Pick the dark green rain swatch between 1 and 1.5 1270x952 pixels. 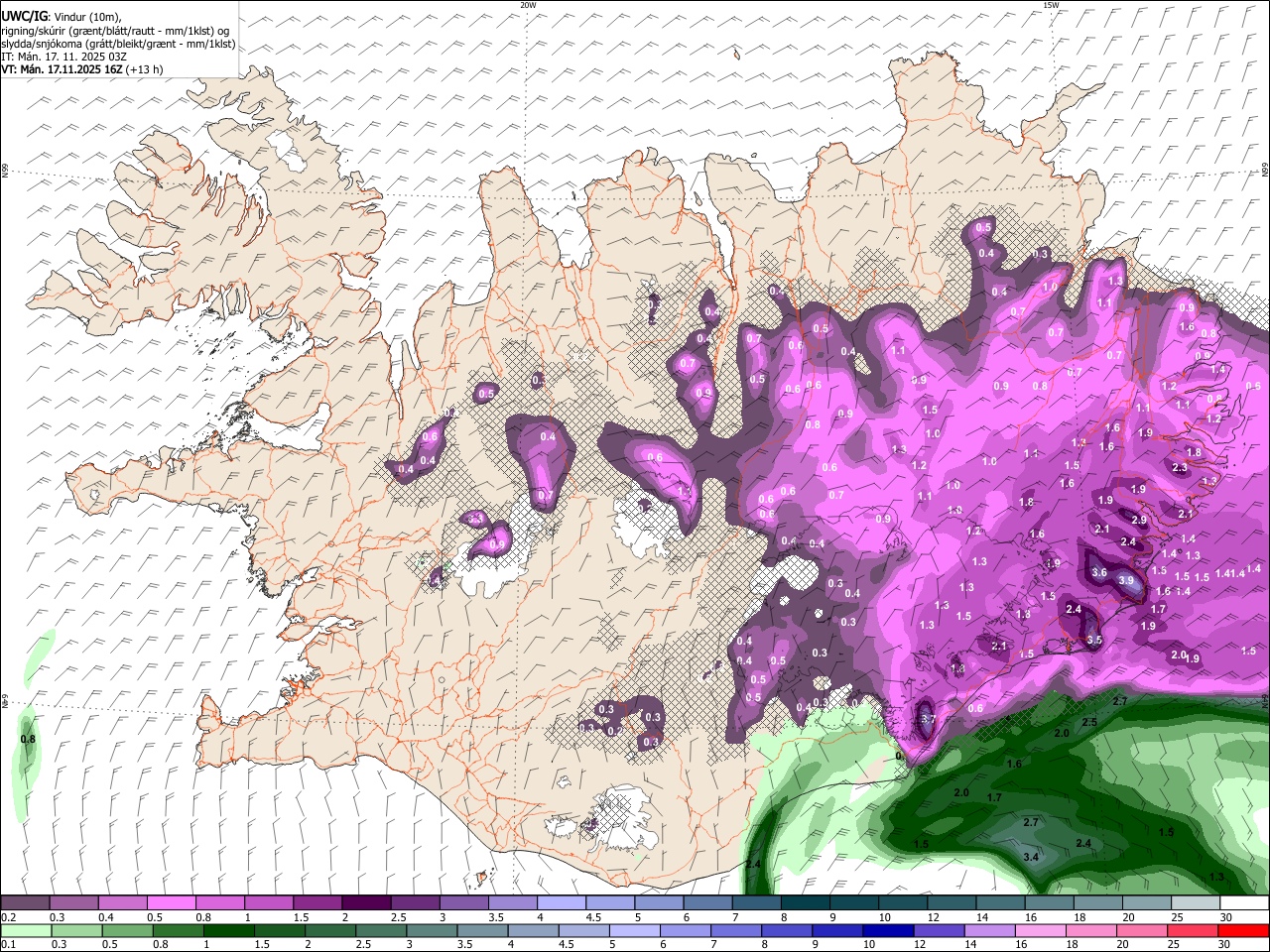click(x=228, y=931)
